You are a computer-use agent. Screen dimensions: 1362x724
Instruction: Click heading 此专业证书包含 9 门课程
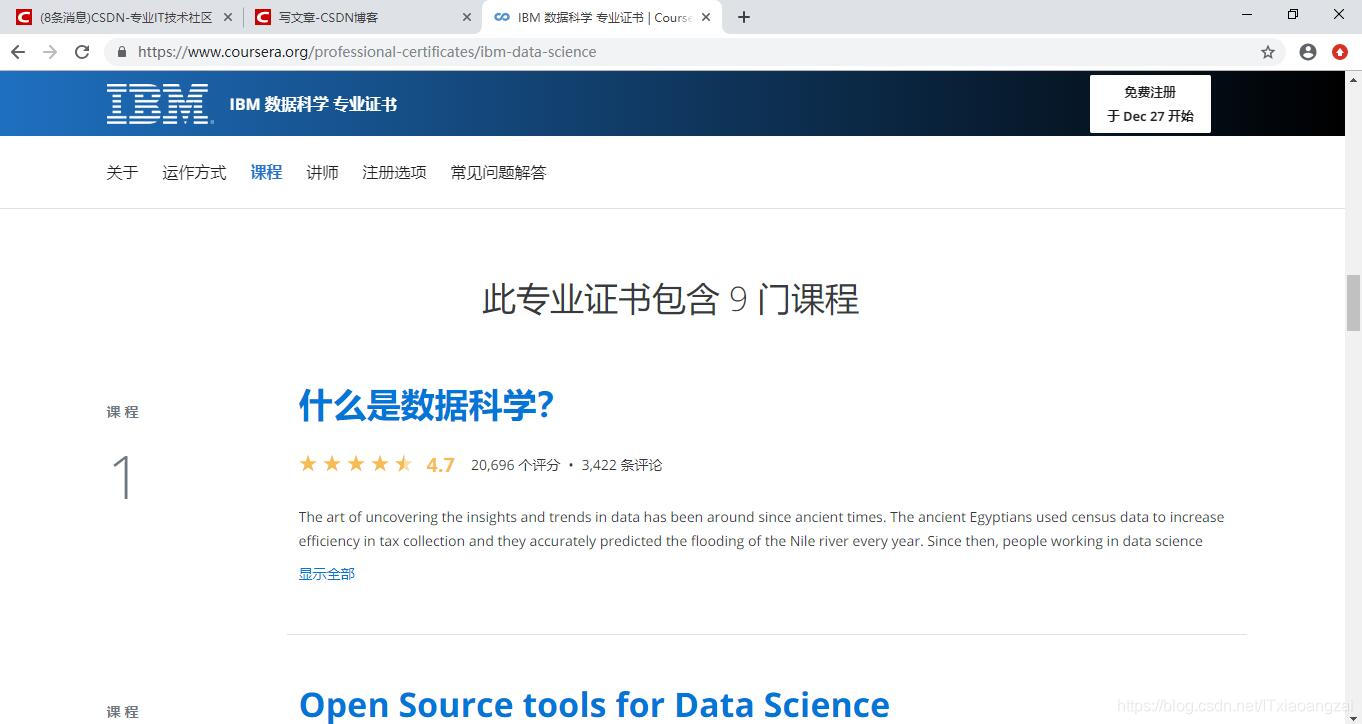point(670,299)
